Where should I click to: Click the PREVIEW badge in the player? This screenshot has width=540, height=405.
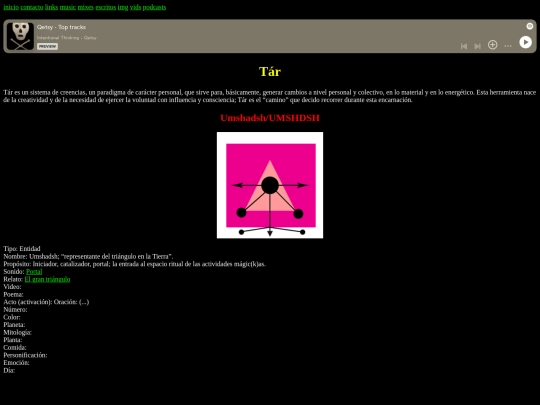[x=48, y=46]
